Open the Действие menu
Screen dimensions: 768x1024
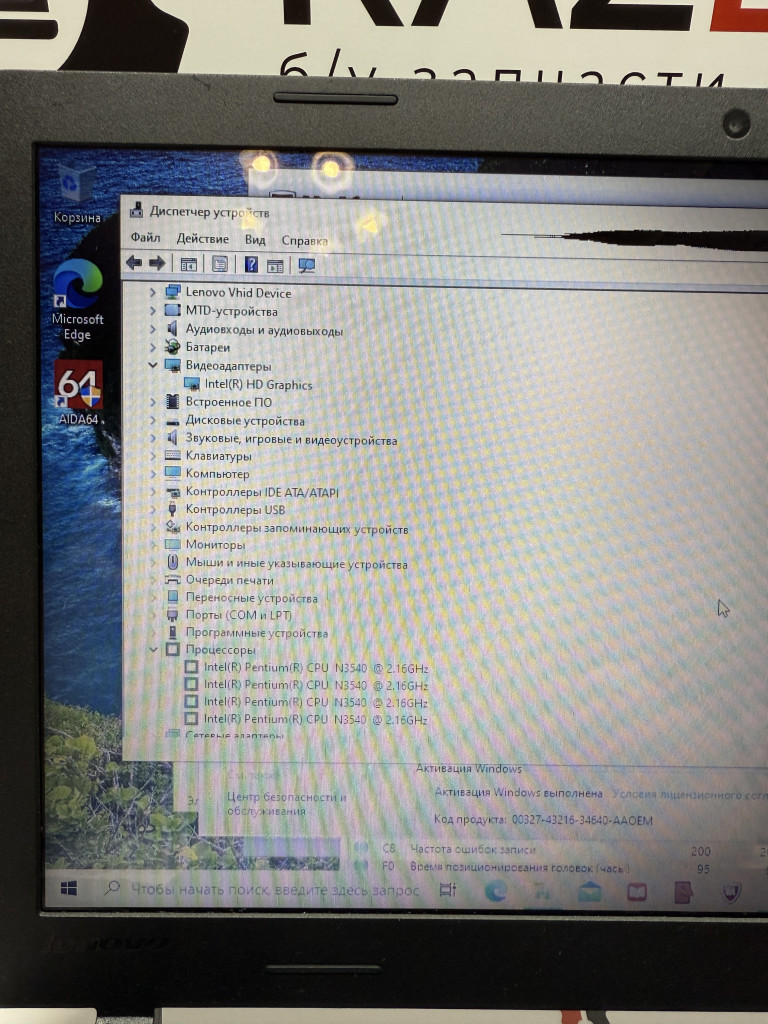[x=202, y=238]
